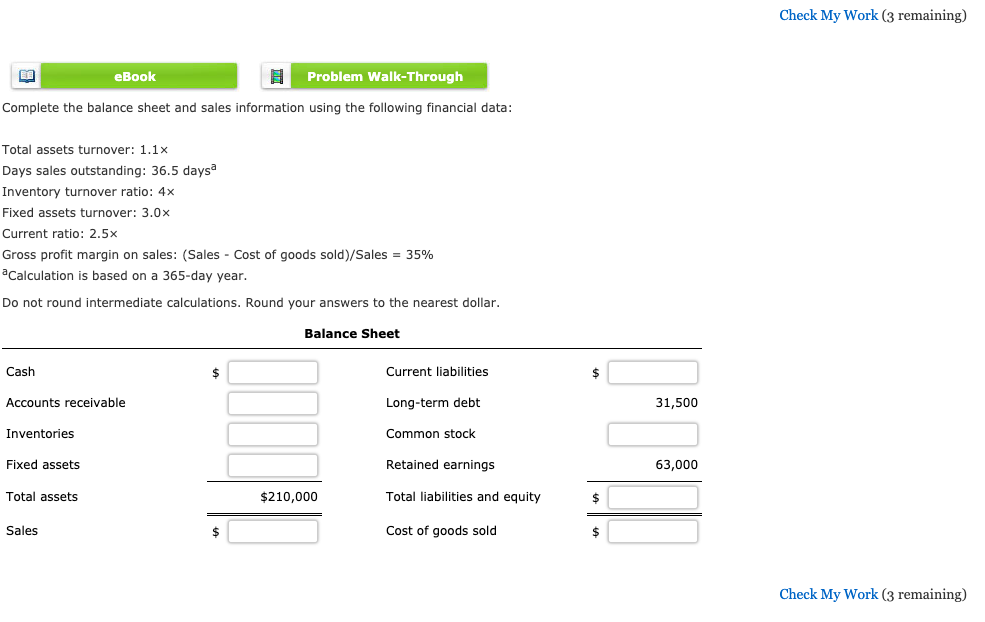Screen dimensions: 985x622
Task: Select the Fixed assets input field
Action: [272, 464]
